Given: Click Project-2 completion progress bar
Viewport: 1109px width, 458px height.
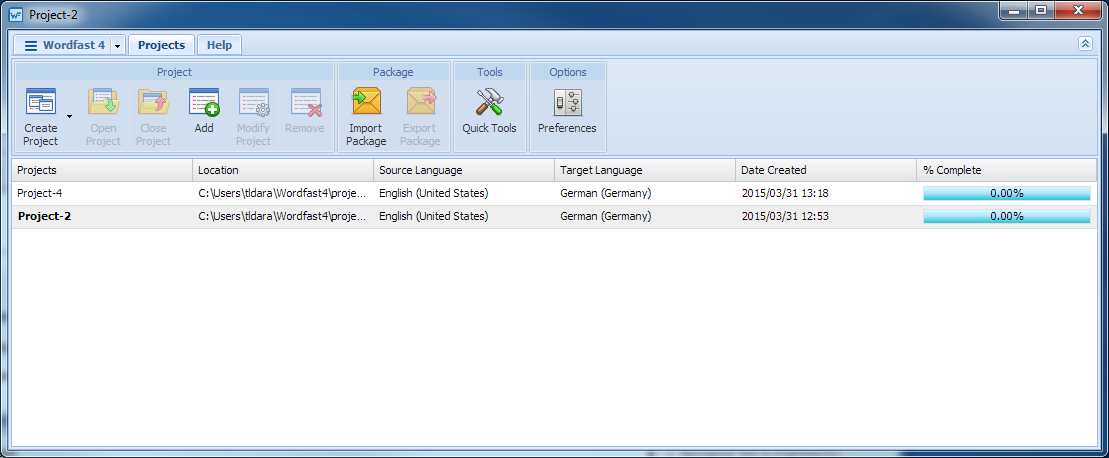Looking at the screenshot, I should click(1007, 216).
